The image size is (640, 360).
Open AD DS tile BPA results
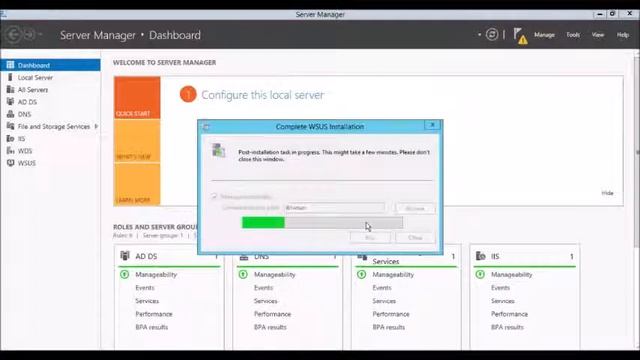coord(151,327)
